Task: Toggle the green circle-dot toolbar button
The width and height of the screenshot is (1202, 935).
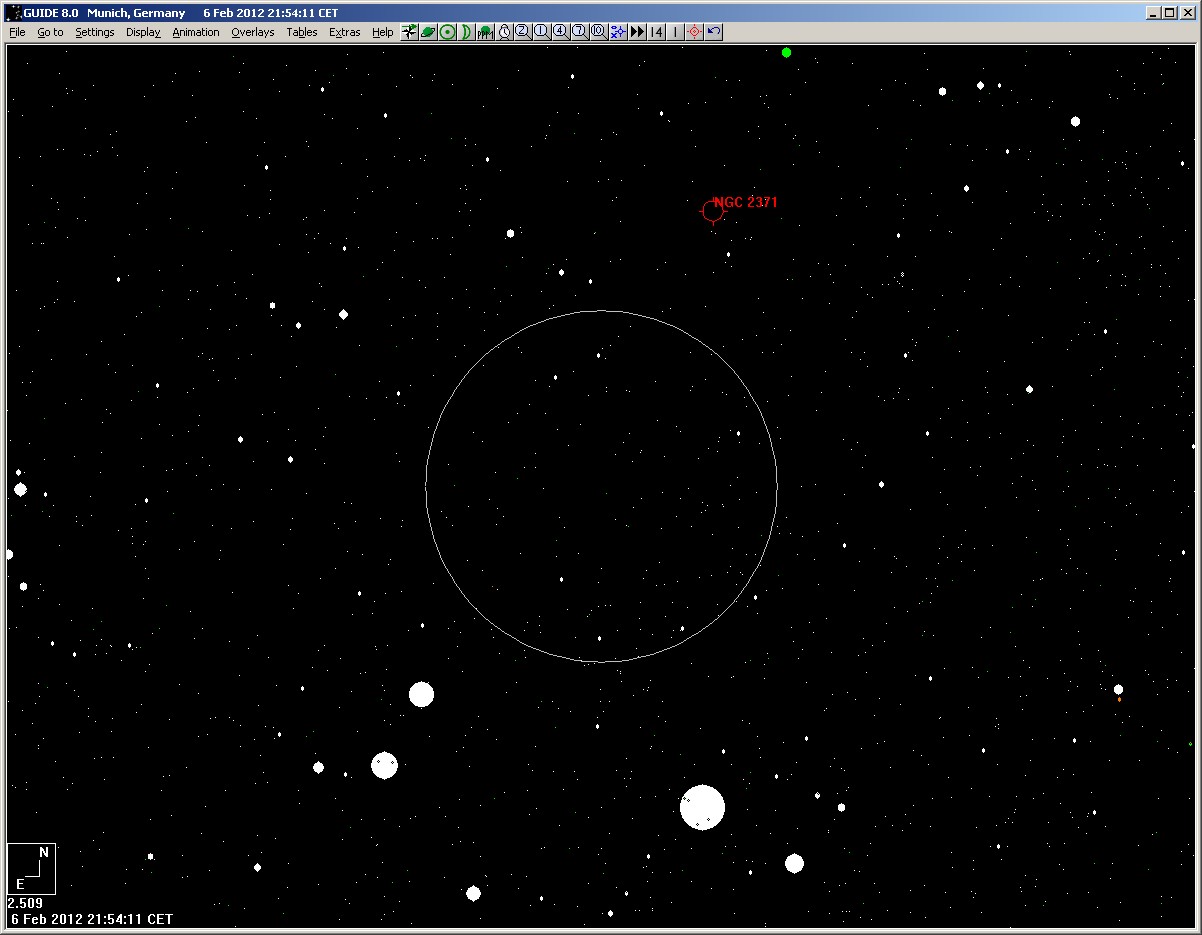Action: [447, 32]
